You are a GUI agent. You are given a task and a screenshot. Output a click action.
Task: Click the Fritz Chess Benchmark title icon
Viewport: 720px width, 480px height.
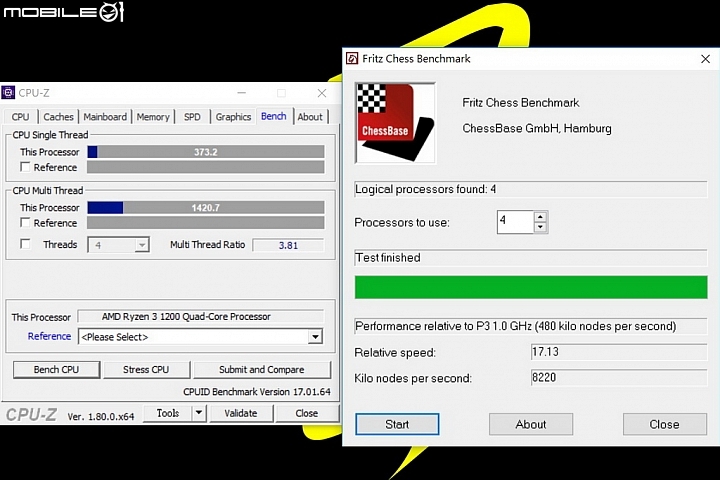(x=352, y=59)
